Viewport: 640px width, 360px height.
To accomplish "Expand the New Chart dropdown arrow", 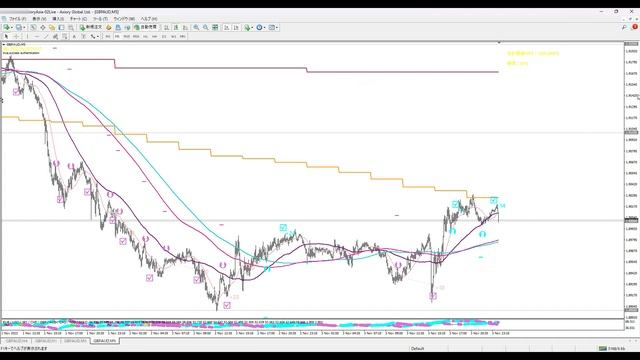I will coord(12,27).
